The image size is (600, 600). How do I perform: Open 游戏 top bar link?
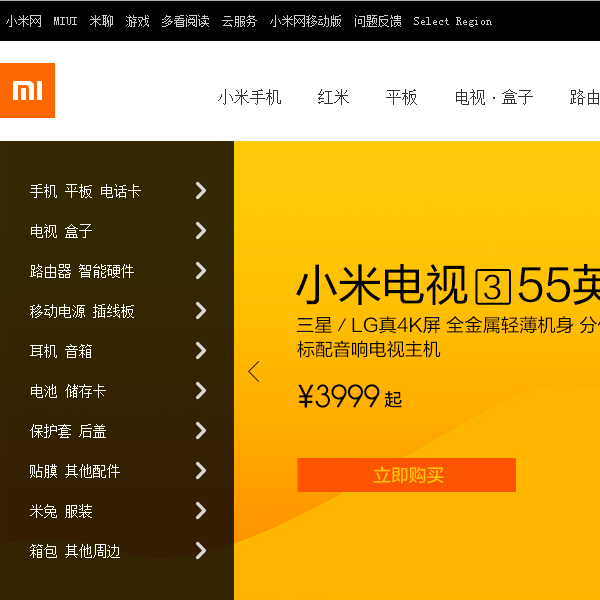(x=137, y=21)
